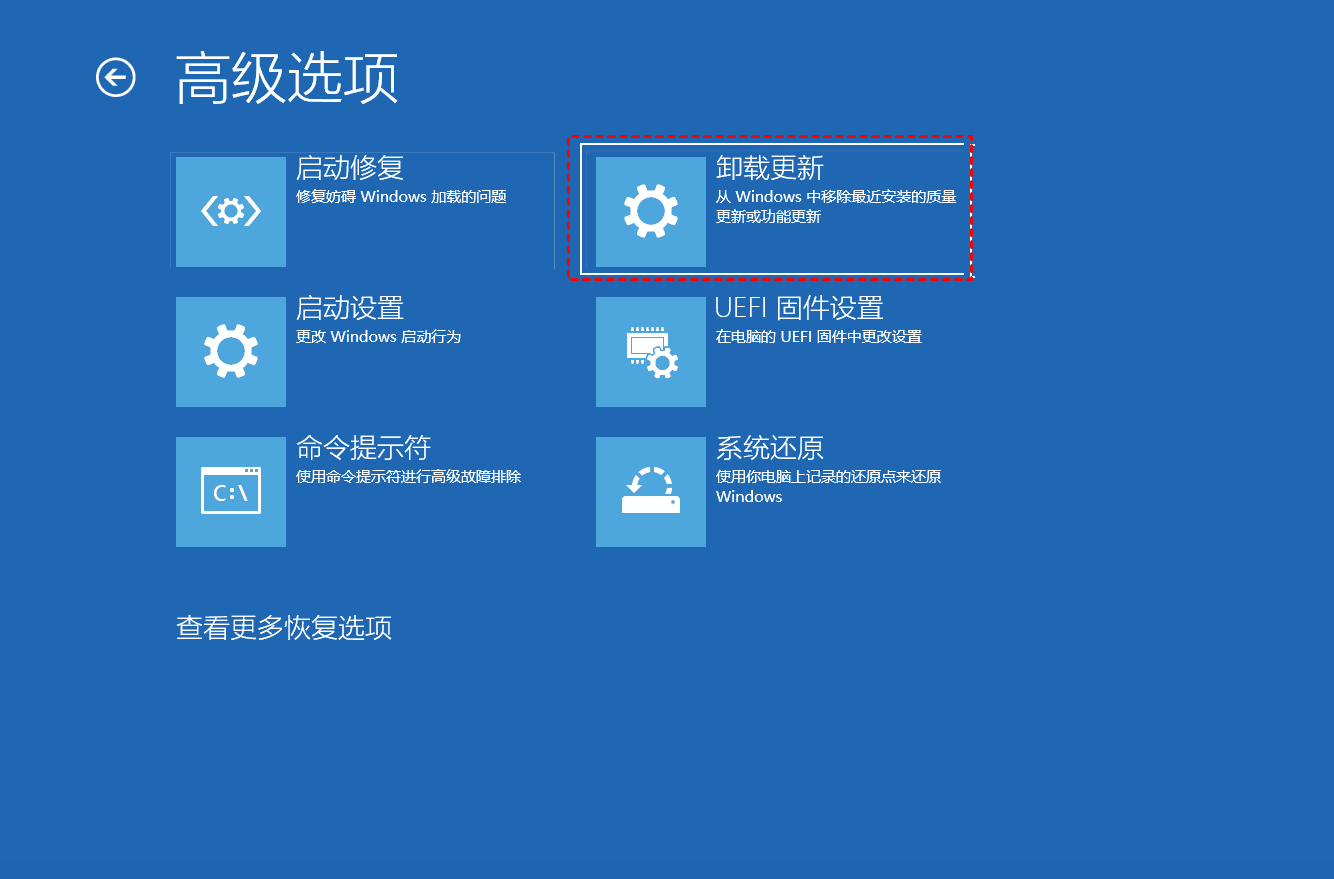Click the 命令提示符 C:\ console icon
The image size is (1334, 879).
(x=231, y=492)
